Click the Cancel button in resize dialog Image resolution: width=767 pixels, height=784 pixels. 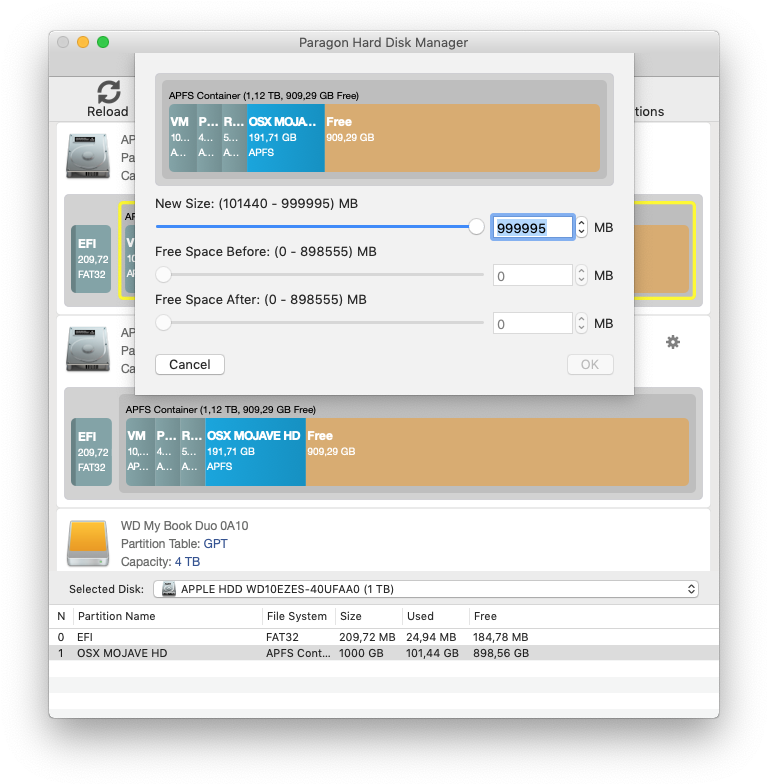(190, 364)
